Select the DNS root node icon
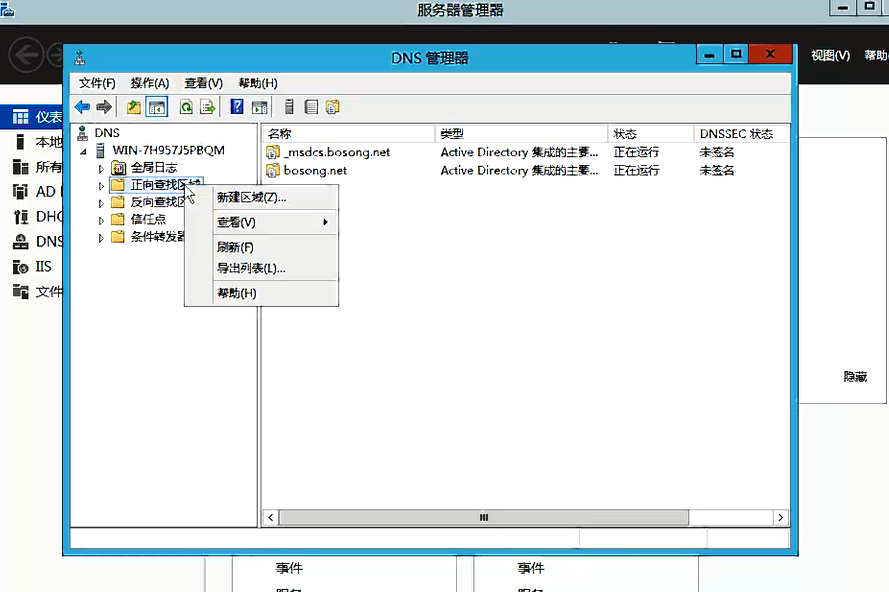The image size is (889, 592). click(x=82, y=133)
